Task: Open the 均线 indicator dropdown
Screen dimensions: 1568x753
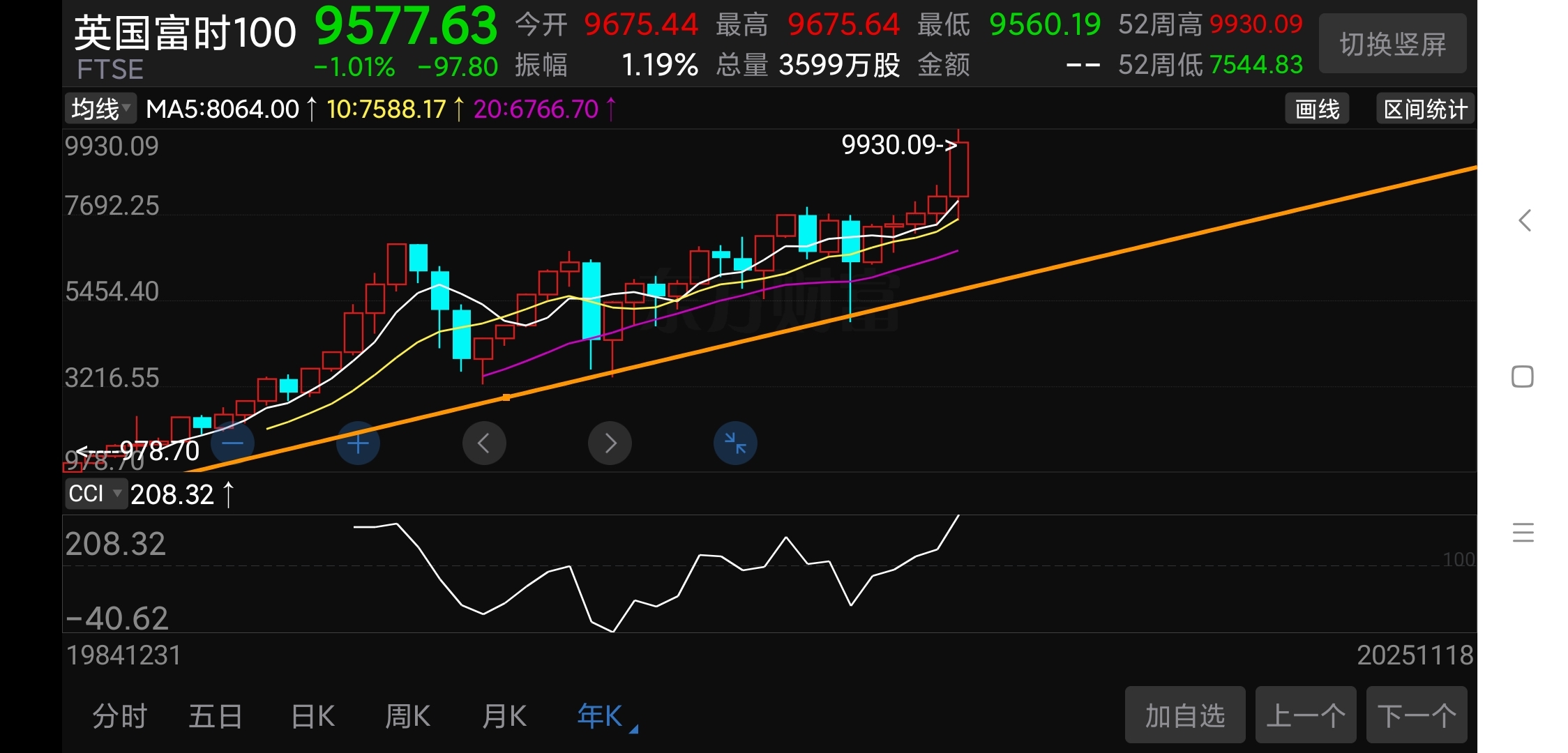Action: coord(101,109)
